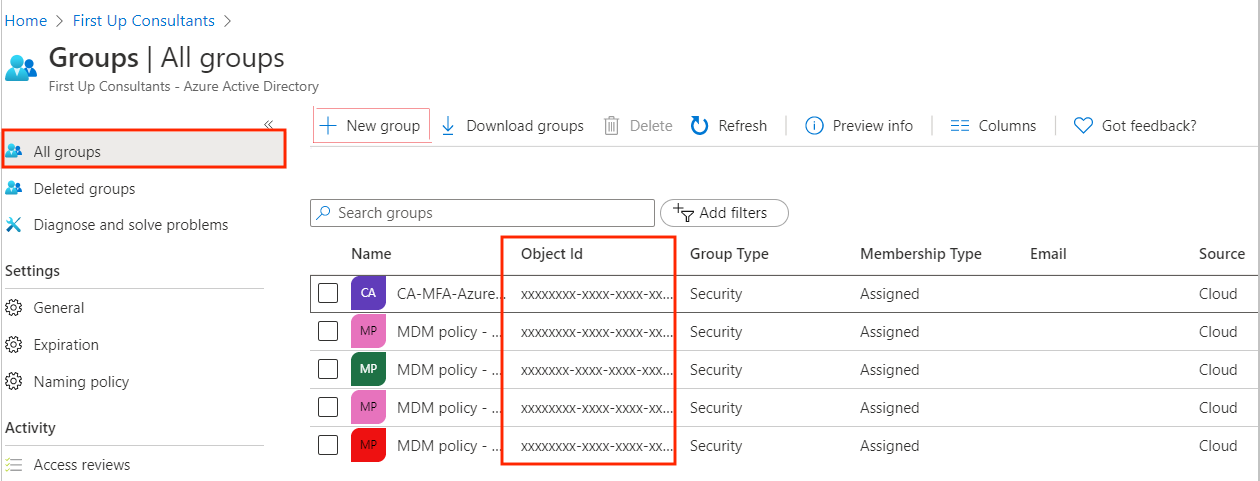Image resolution: width=1260 pixels, height=481 pixels.
Task: Focus the Search groups input field
Action: [x=492, y=213]
